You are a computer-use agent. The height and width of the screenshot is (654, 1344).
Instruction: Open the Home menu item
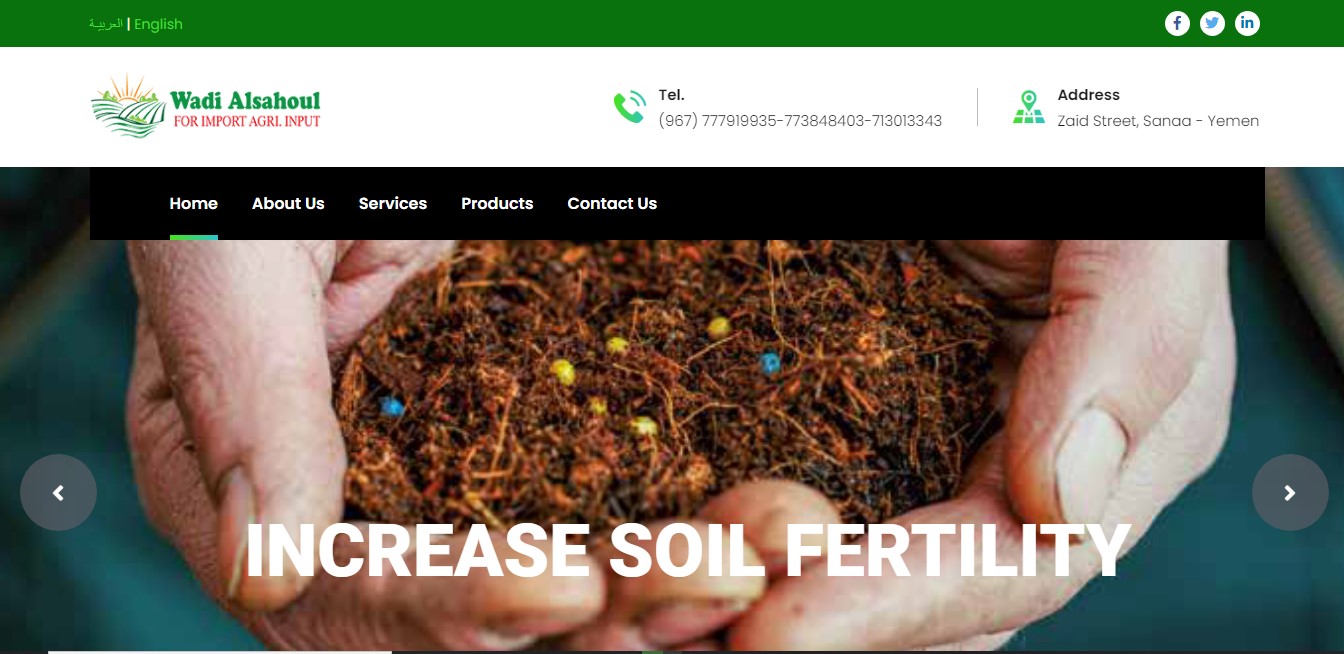(x=193, y=203)
